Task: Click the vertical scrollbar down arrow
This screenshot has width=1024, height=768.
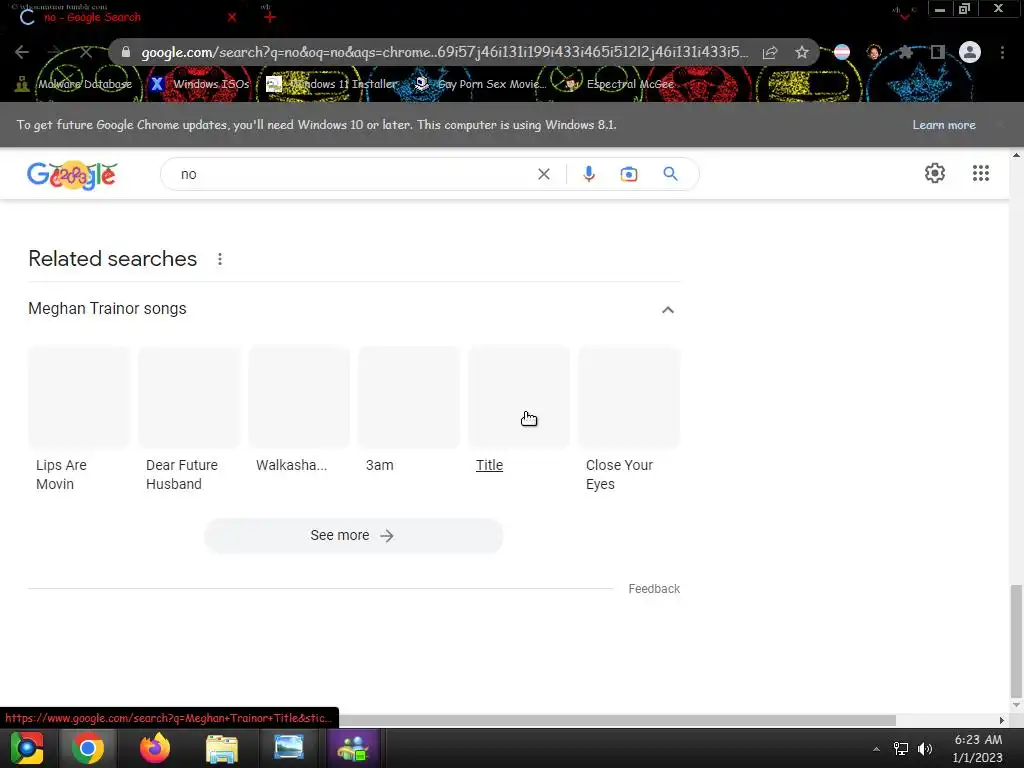Action: click(1016, 705)
